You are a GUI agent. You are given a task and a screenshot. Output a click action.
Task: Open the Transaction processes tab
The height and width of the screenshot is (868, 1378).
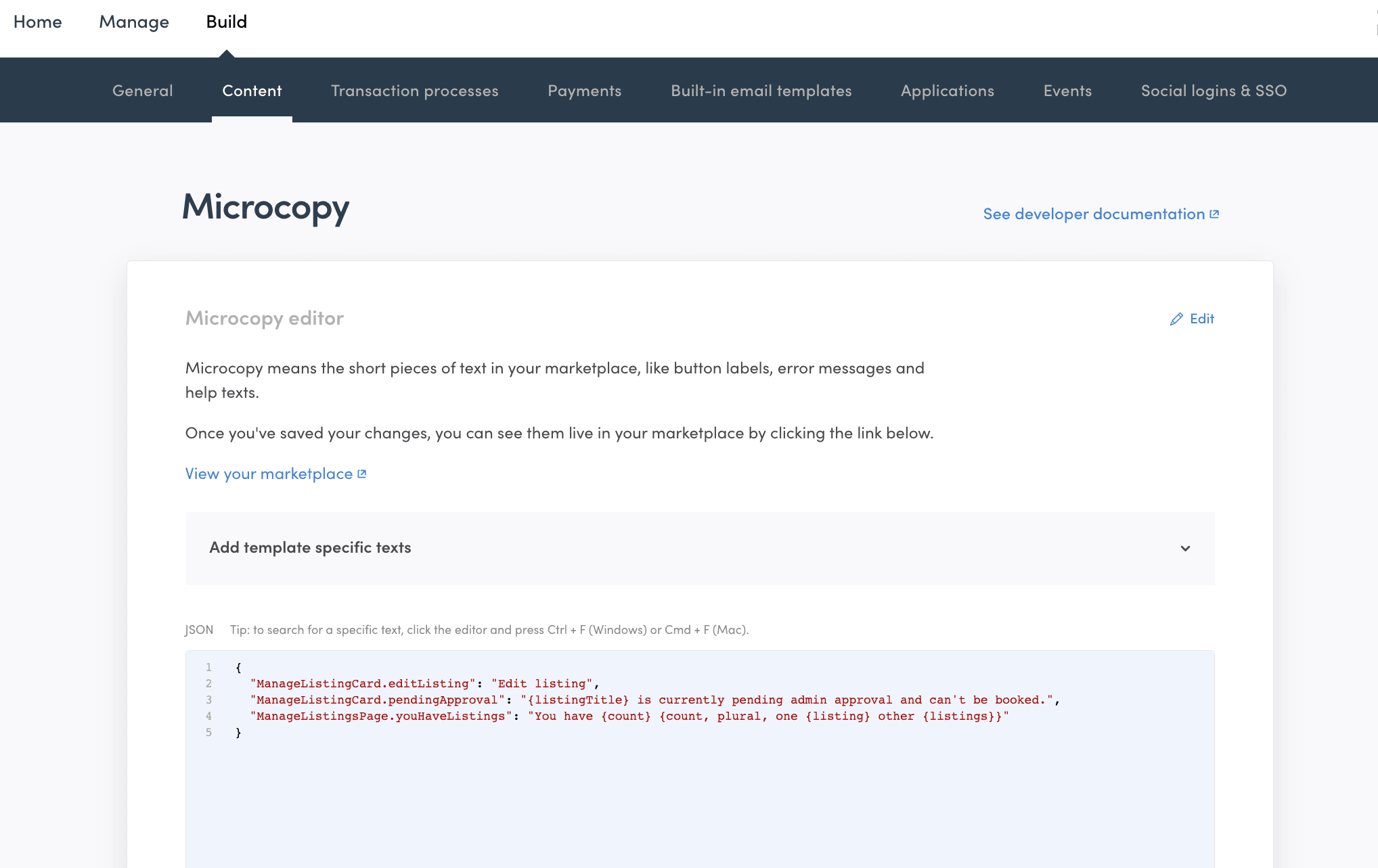click(414, 91)
